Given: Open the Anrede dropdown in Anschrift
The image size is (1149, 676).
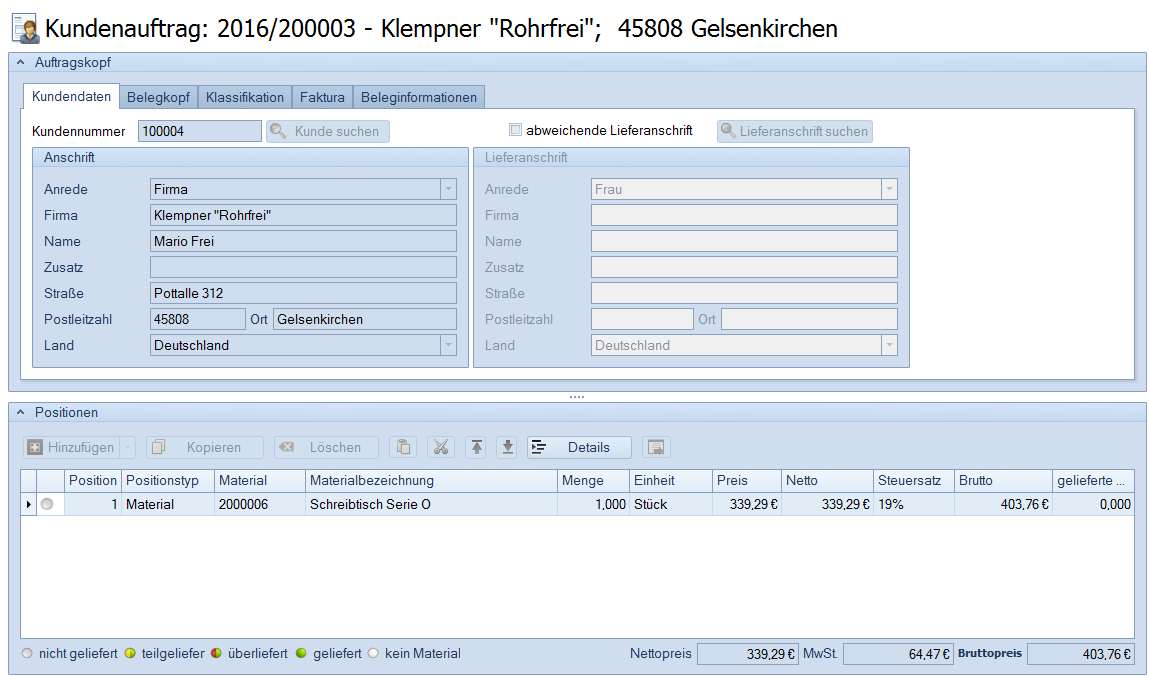Looking at the screenshot, I should (448, 189).
